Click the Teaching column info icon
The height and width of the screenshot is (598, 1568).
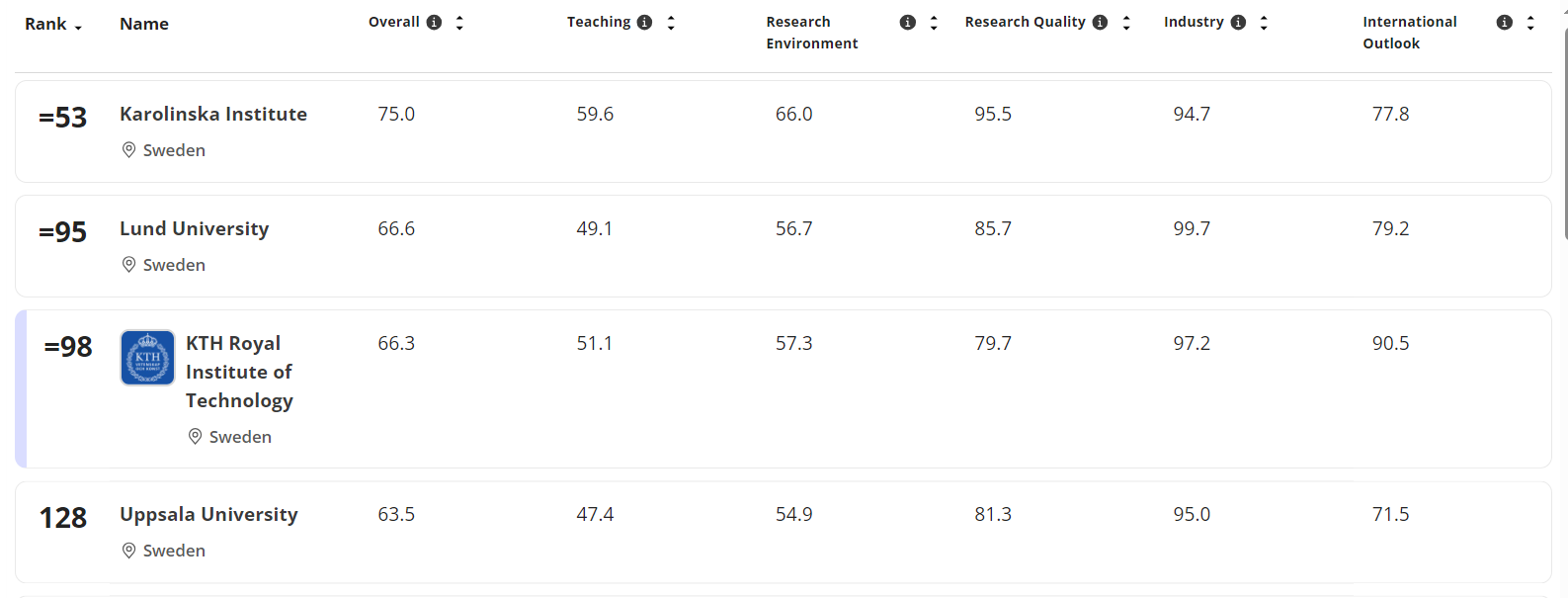[x=644, y=23]
